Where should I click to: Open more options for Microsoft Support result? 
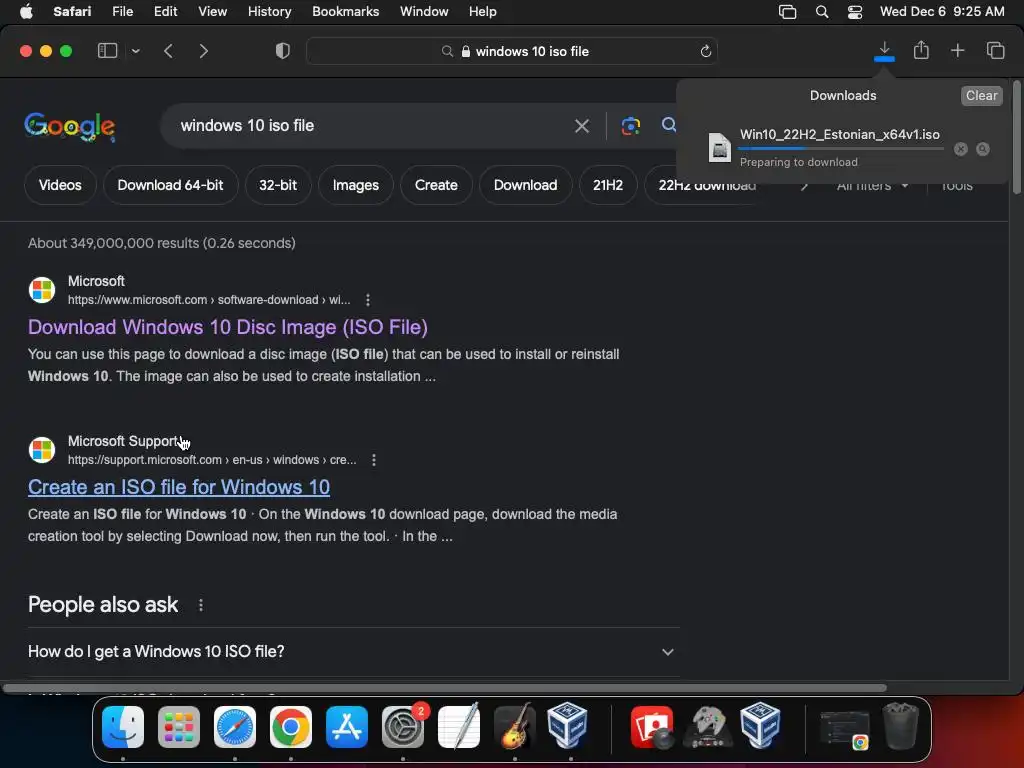pyautogui.click(x=374, y=460)
